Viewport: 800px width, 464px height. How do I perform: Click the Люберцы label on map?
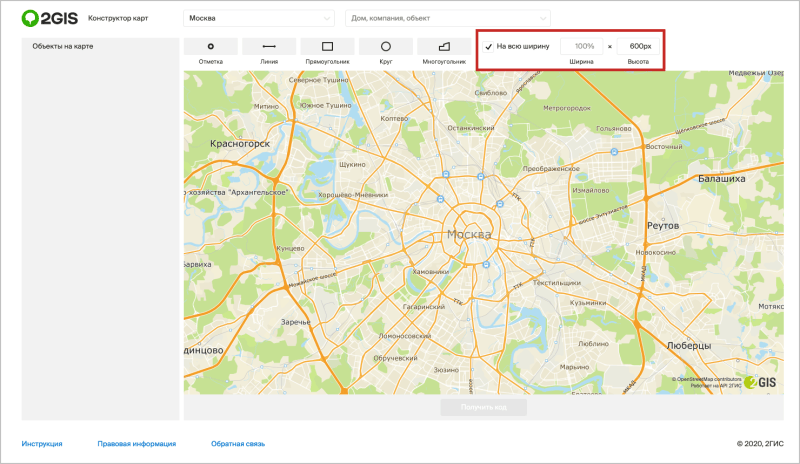(x=689, y=346)
